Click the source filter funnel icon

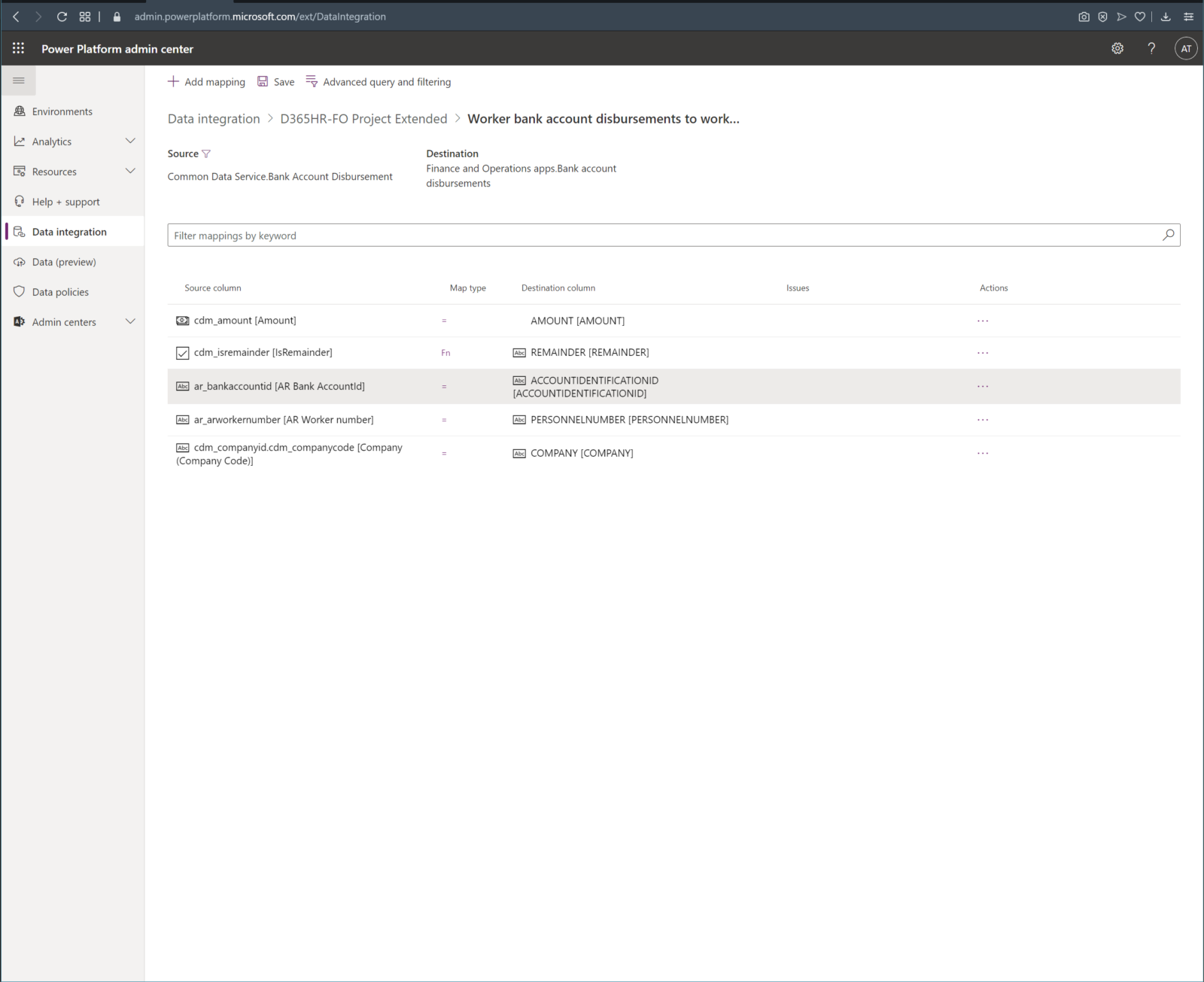(x=206, y=154)
